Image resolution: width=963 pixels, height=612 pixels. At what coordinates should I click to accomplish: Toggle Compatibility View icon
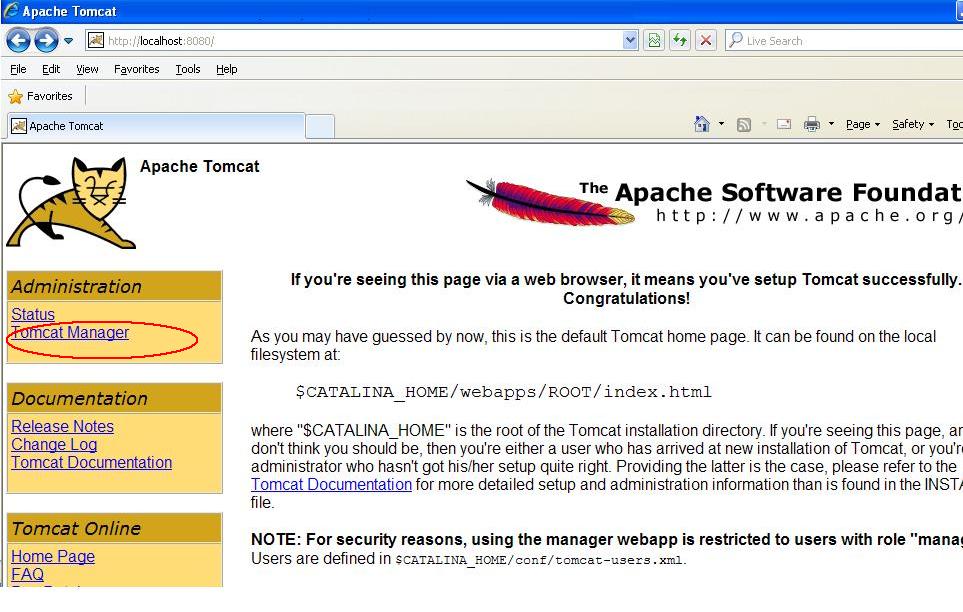(x=654, y=41)
